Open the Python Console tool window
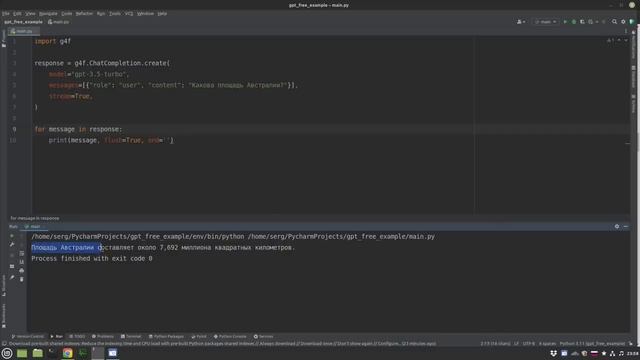Screen dimensions: 640x360 click(x=230, y=337)
